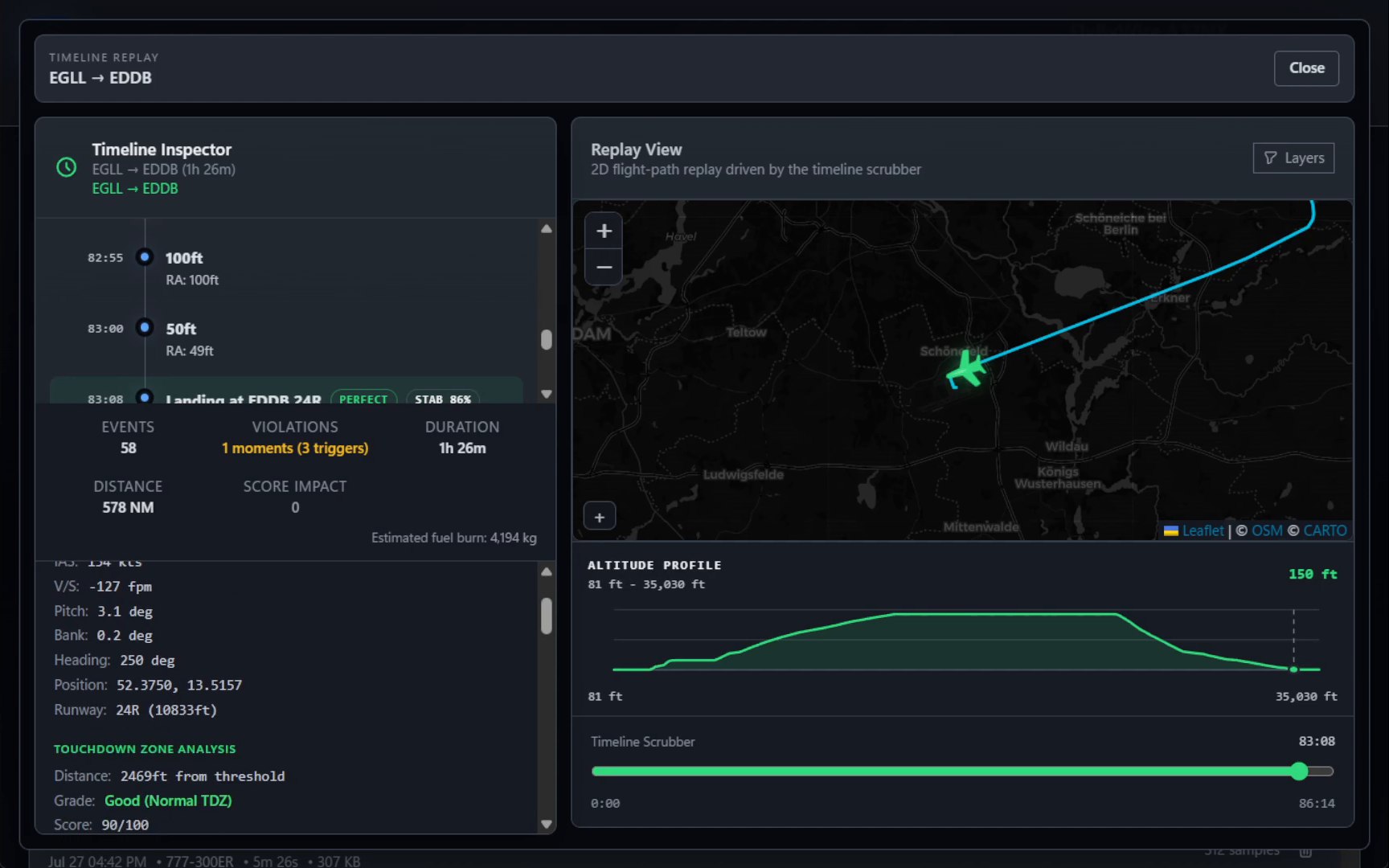Click the altitude profile current position dot
The image size is (1389, 868).
click(x=1293, y=669)
